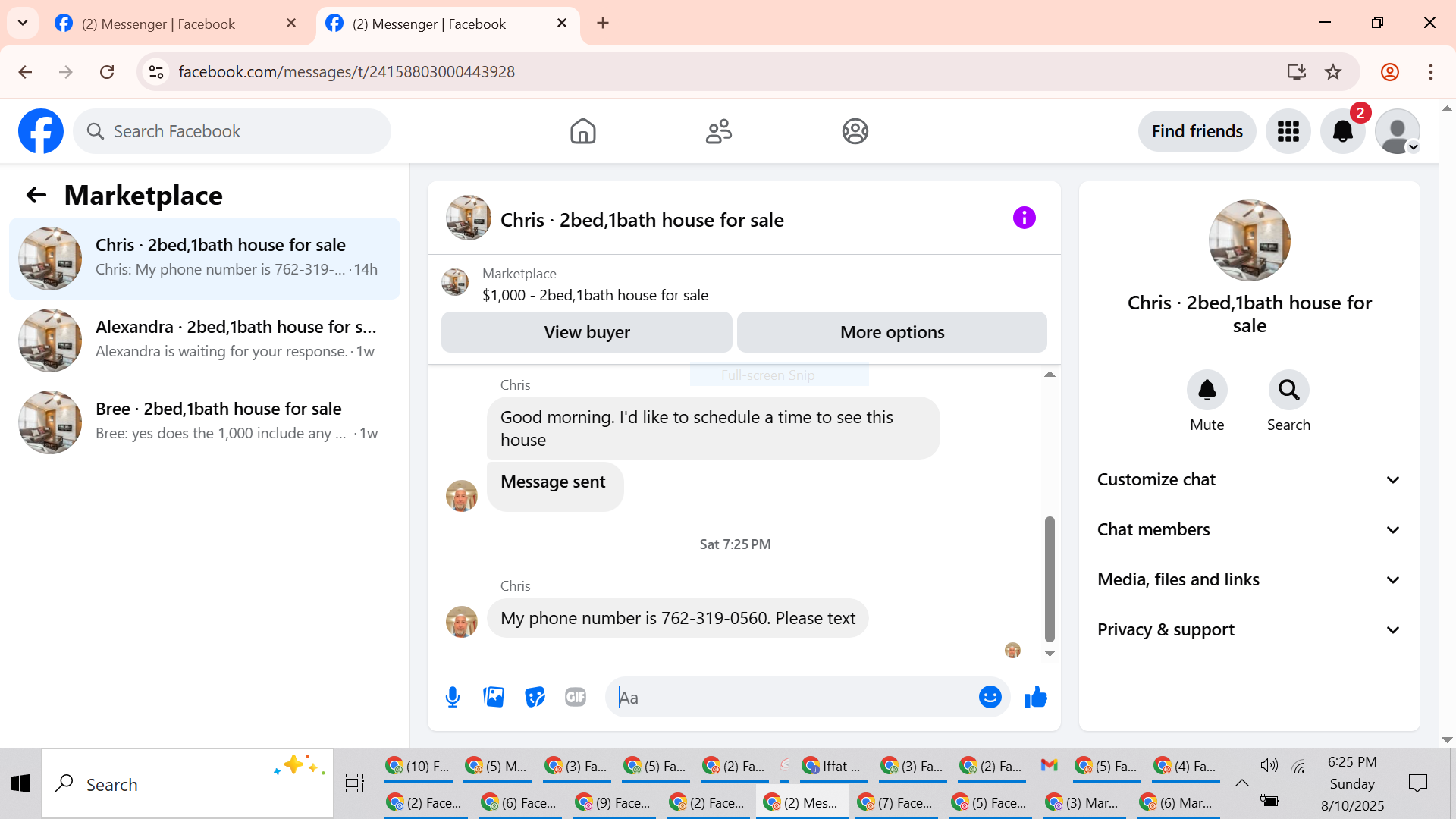Expand Customize chat section
This screenshot has height=819, width=1456.
(x=1248, y=479)
